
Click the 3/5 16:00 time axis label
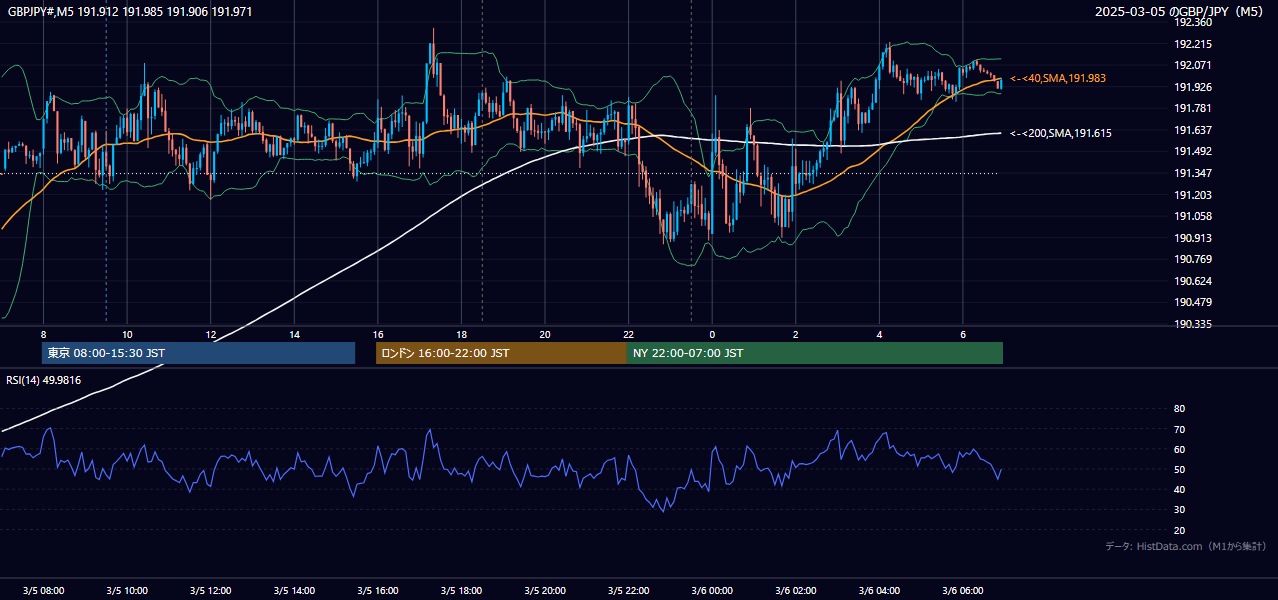[377, 591]
